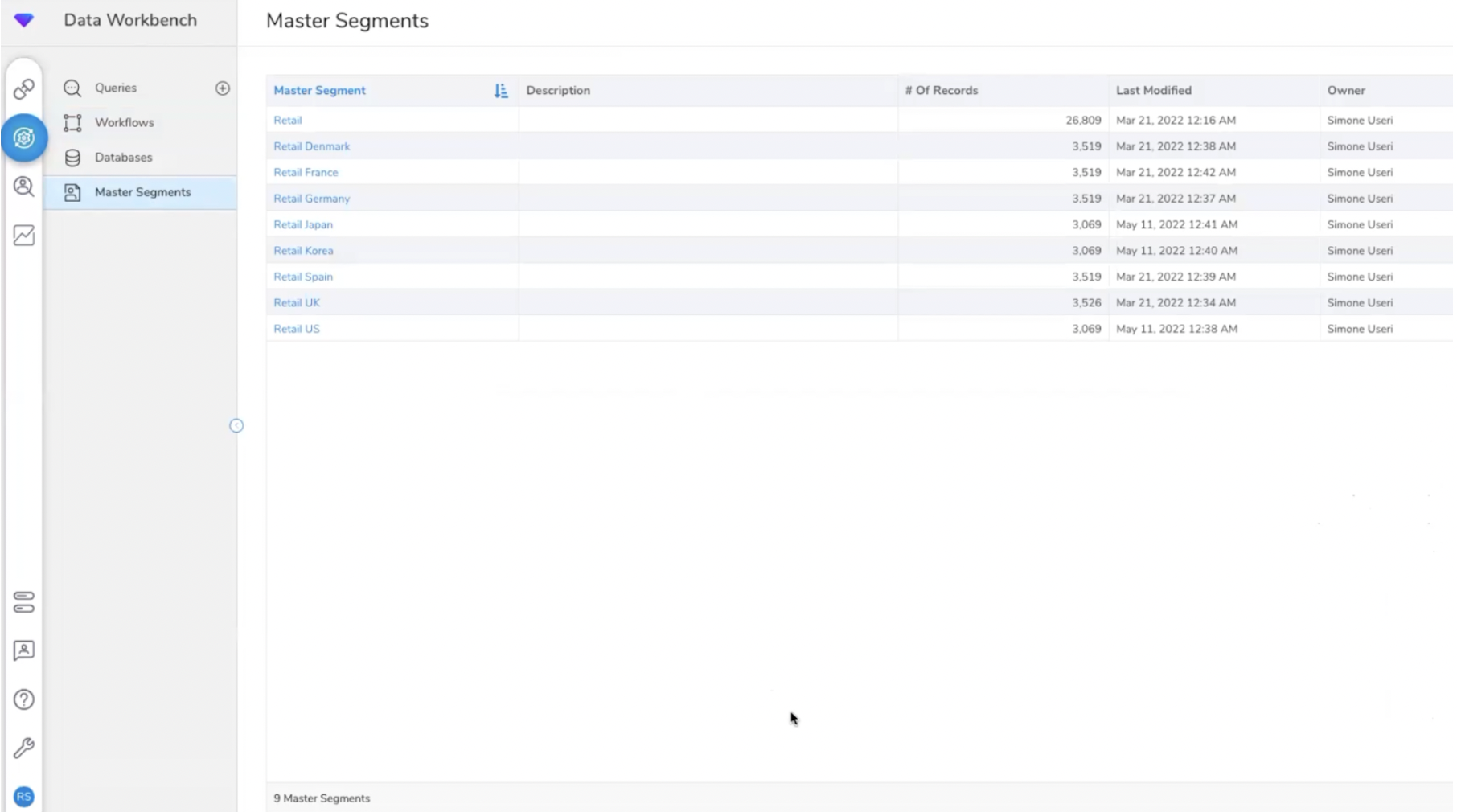Image resolution: width=1457 pixels, height=812 pixels.
Task: Open the Retail Japan master segment
Action: pos(302,225)
